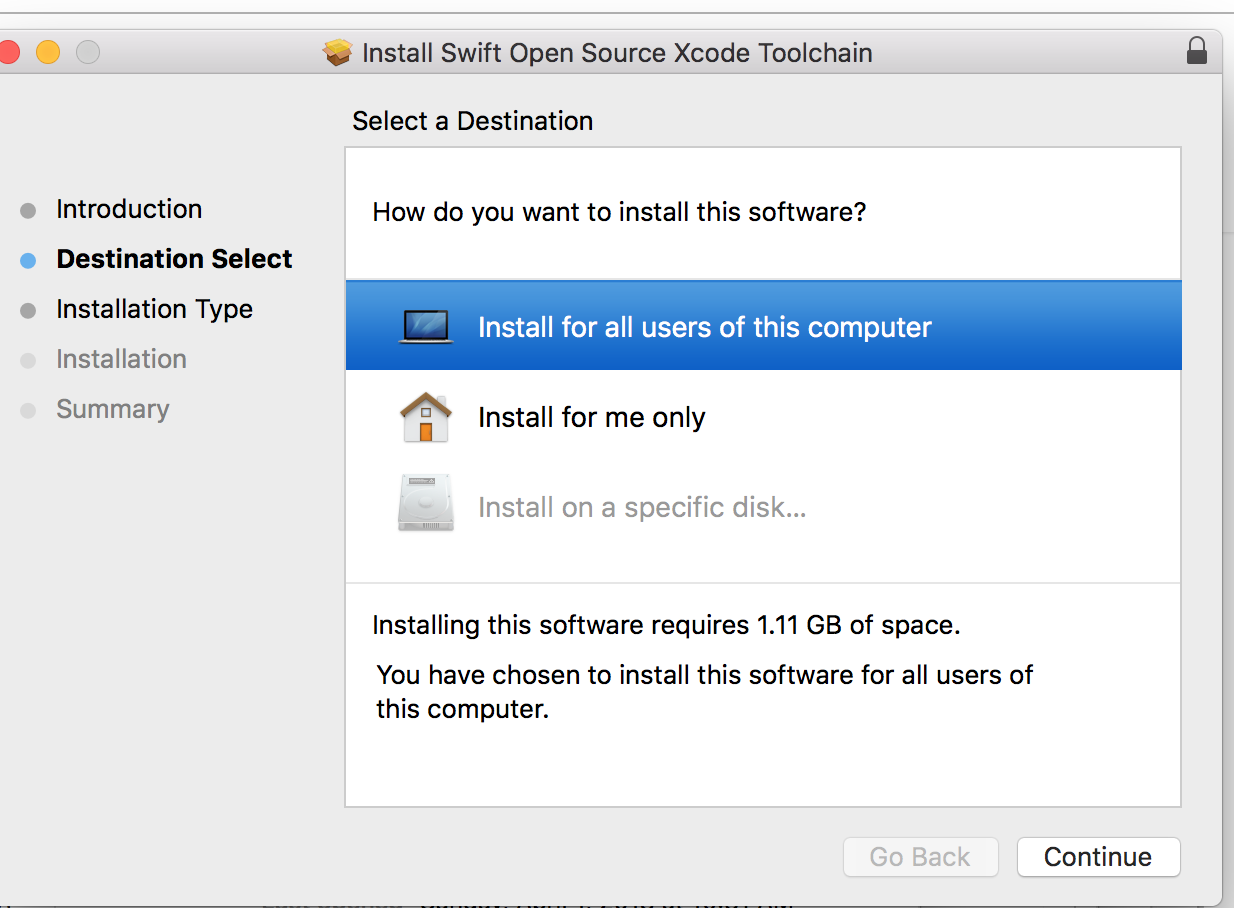The image size is (1234, 908).
Task: Click the gray bullet beside Introduction
Action: (x=28, y=210)
